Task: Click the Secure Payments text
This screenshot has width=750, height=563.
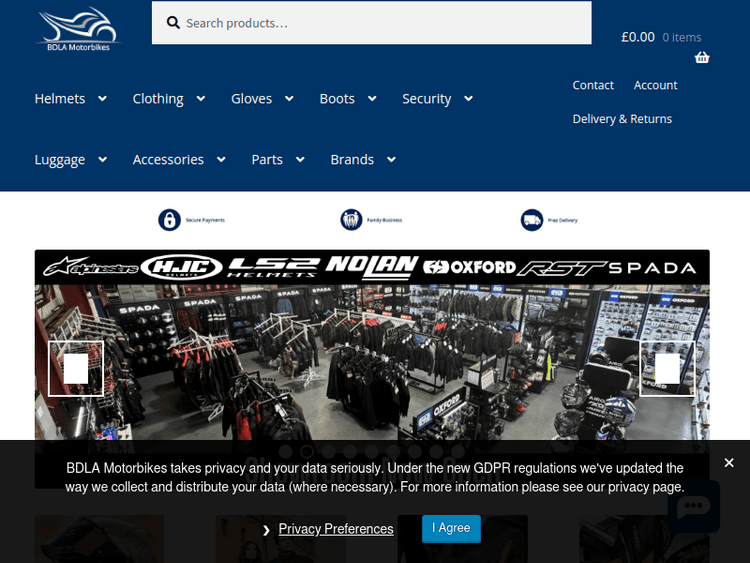Action: pyautogui.click(x=205, y=220)
